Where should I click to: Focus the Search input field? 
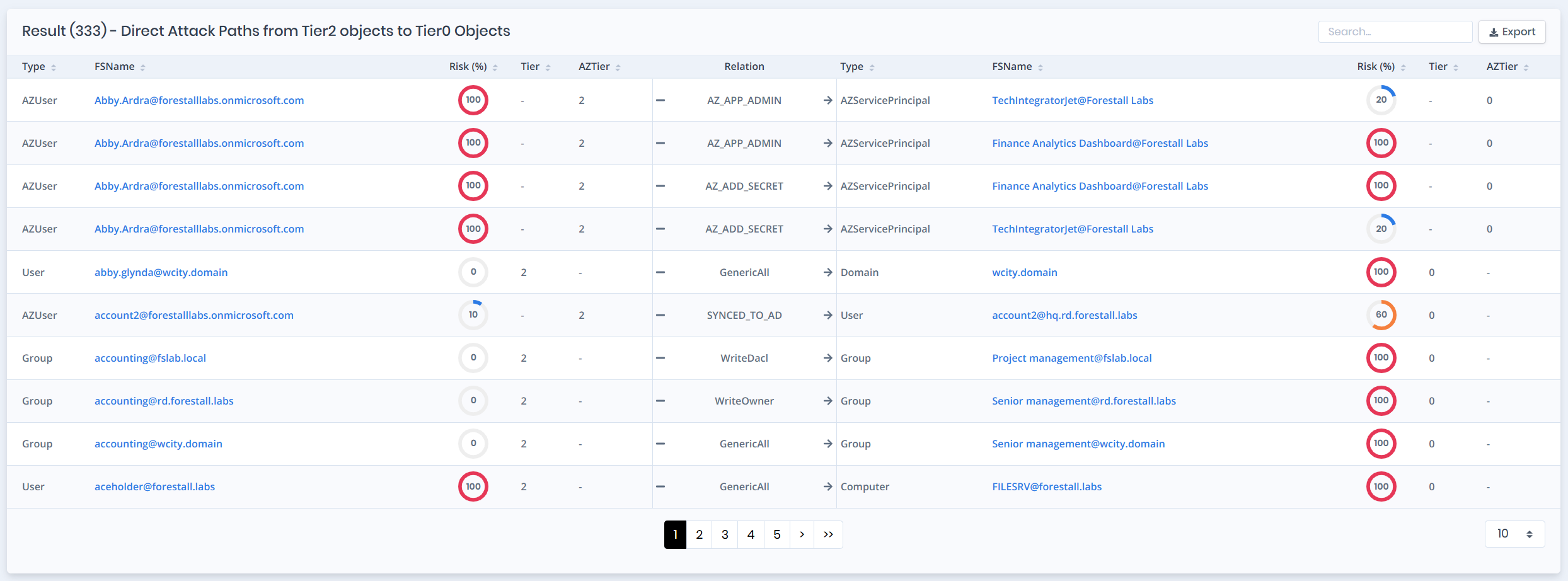click(1394, 32)
